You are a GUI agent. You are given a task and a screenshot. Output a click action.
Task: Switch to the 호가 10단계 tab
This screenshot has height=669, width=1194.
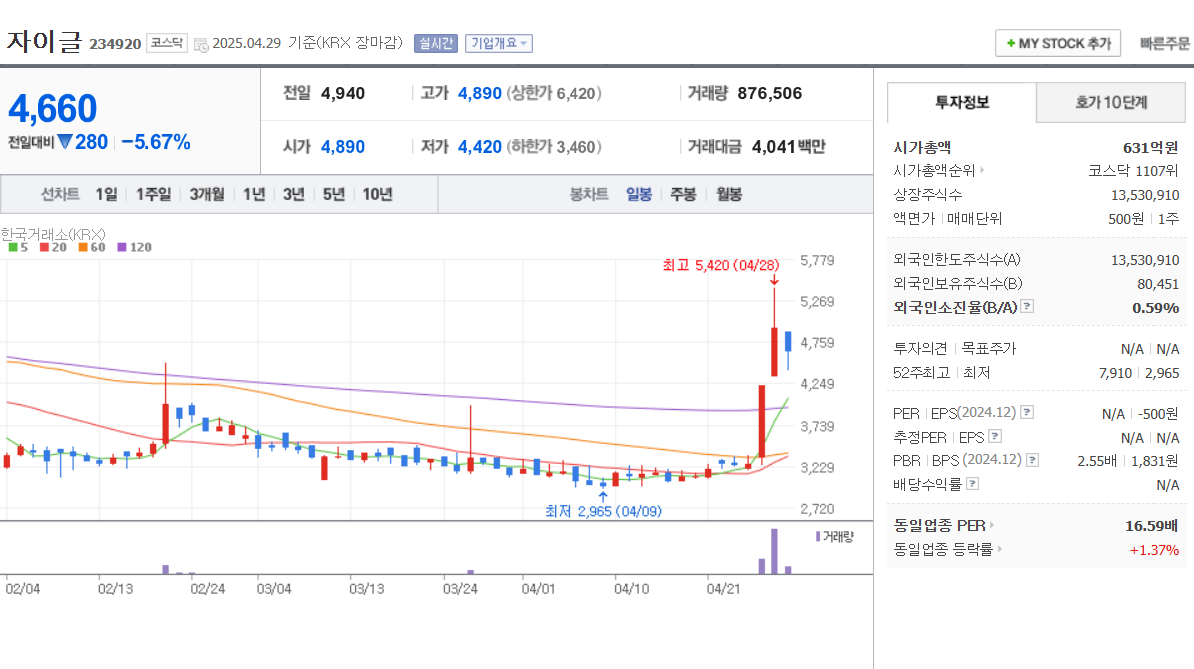pos(1110,102)
